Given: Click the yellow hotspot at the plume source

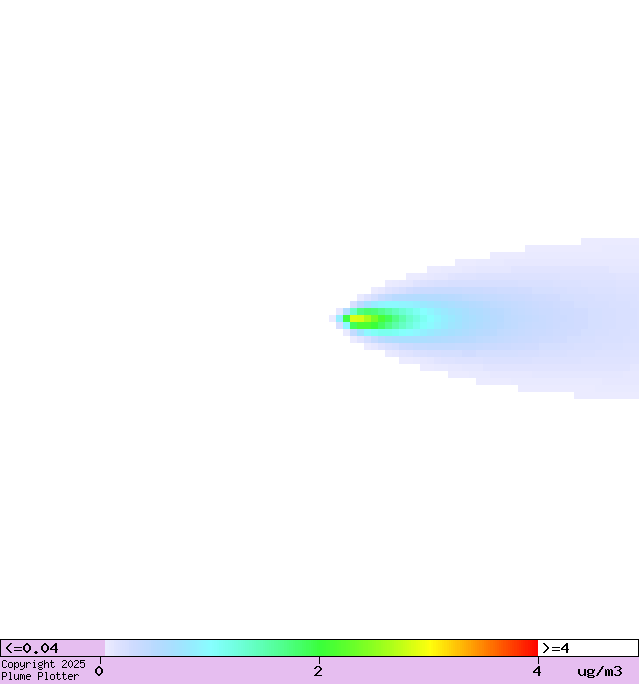Looking at the screenshot, I should point(360,319).
